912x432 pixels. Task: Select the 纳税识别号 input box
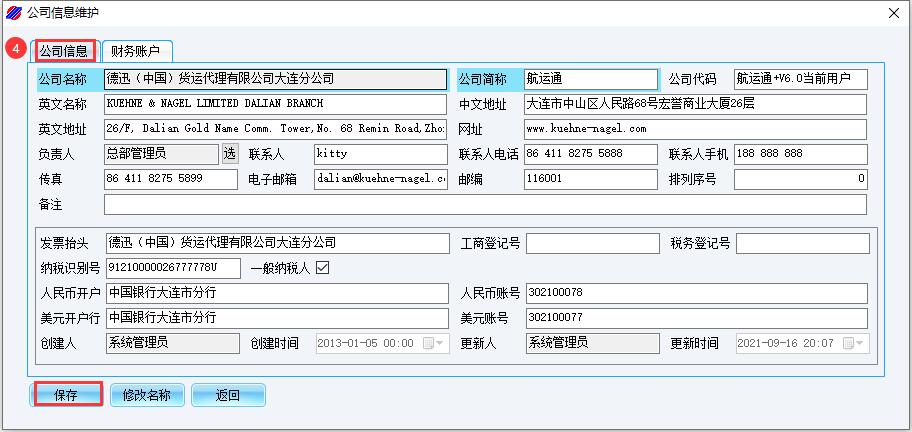[172, 268]
